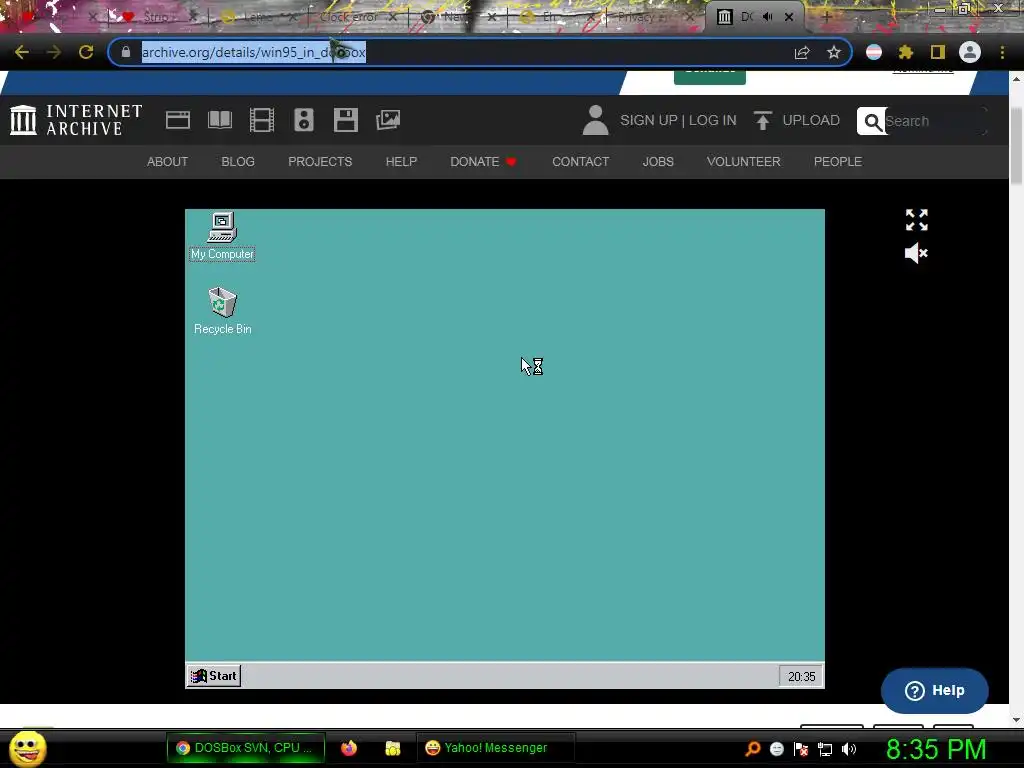Click the page vertical scrollbar thumb
Viewport: 1024px width, 768px height.
click(1016, 145)
